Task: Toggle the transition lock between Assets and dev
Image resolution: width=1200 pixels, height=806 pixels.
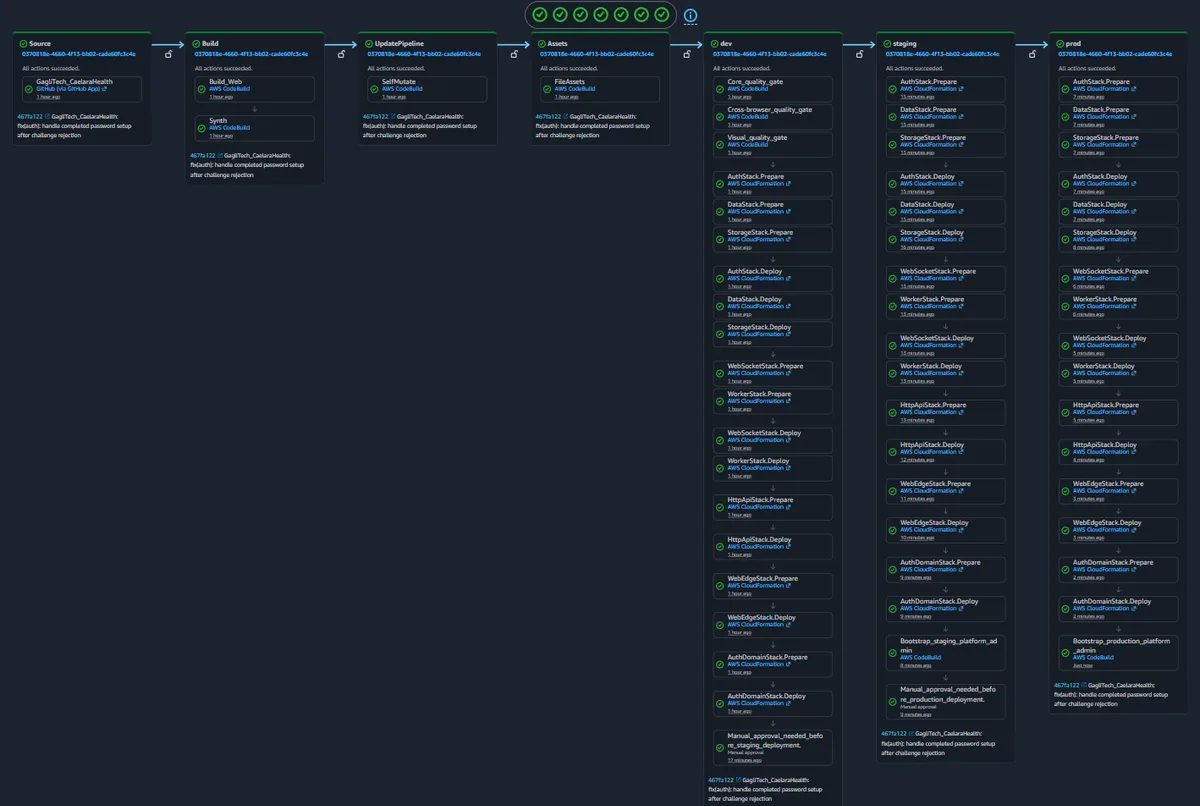Action: click(x=687, y=54)
